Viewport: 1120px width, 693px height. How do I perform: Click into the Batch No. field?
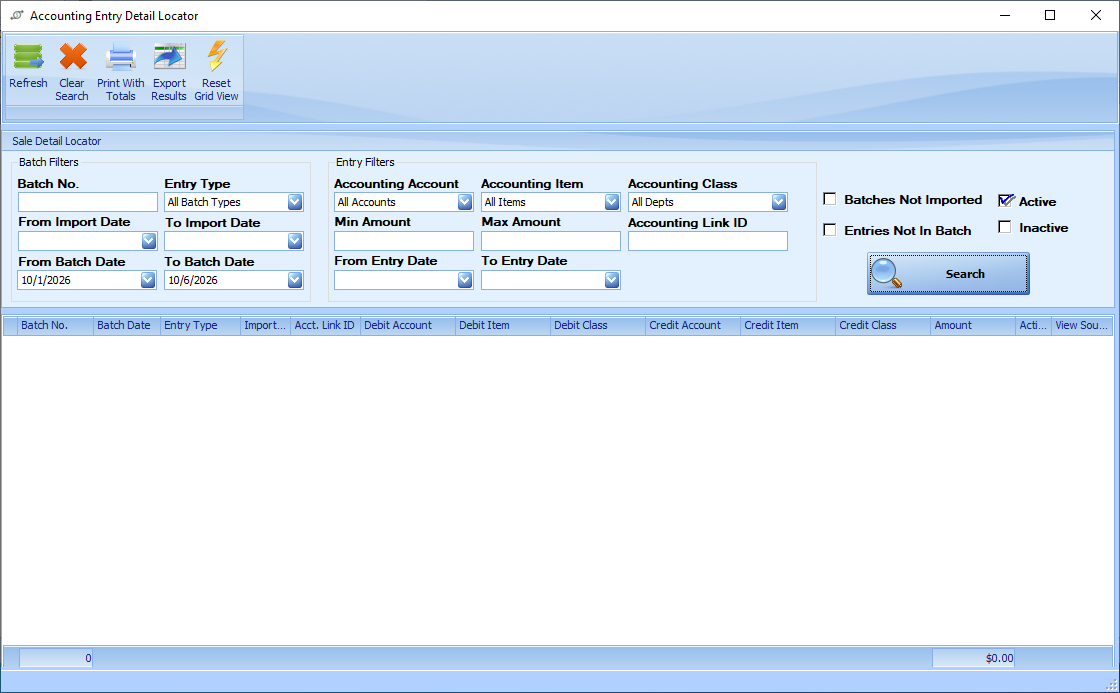[87, 202]
